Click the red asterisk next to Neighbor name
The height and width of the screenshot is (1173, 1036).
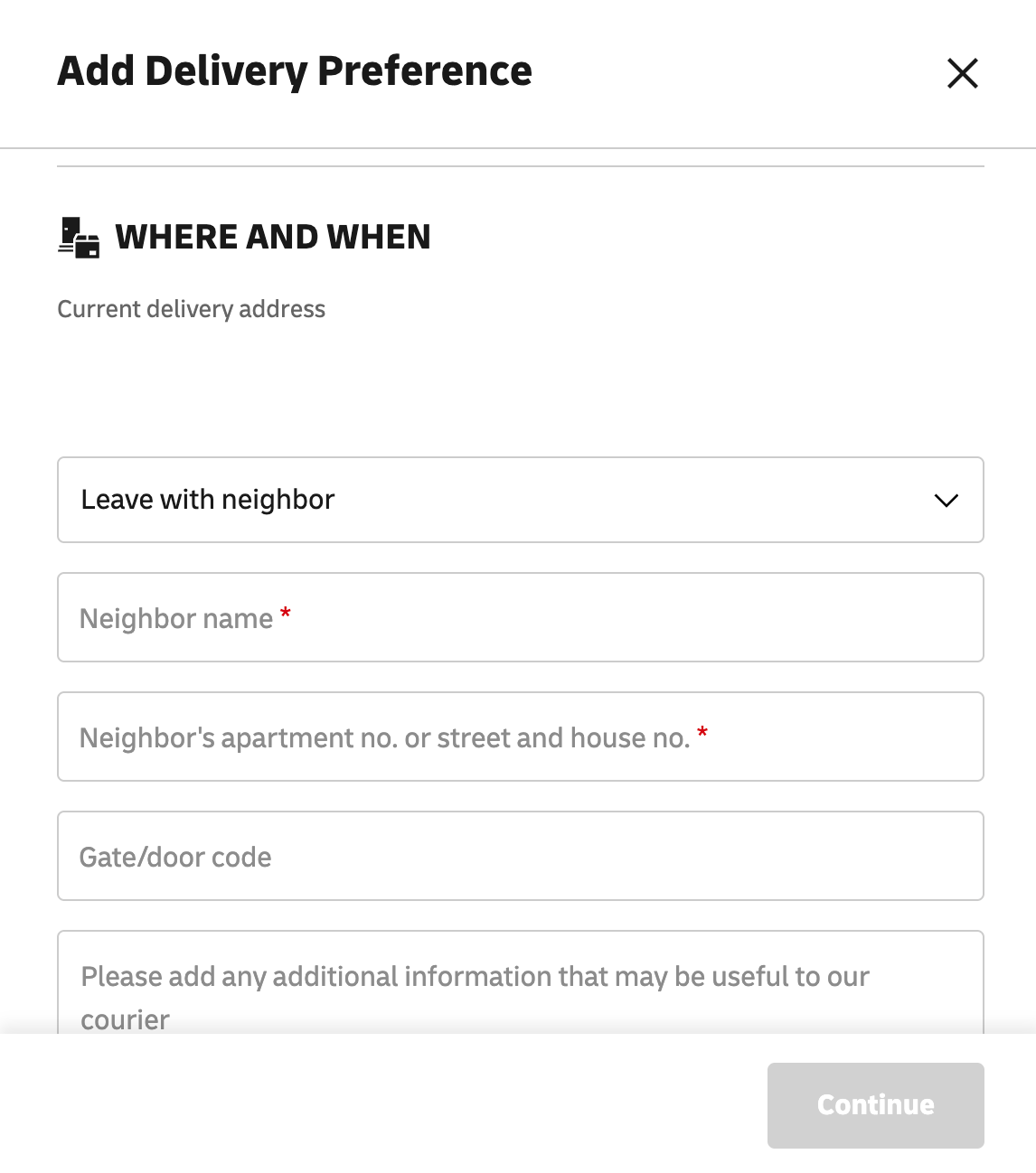pyautogui.click(x=286, y=614)
